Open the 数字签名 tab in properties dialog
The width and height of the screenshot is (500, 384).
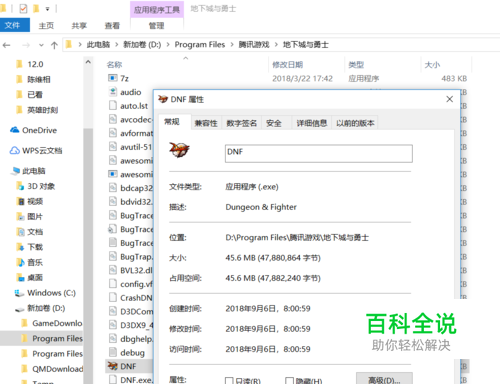pyautogui.click(x=242, y=123)
